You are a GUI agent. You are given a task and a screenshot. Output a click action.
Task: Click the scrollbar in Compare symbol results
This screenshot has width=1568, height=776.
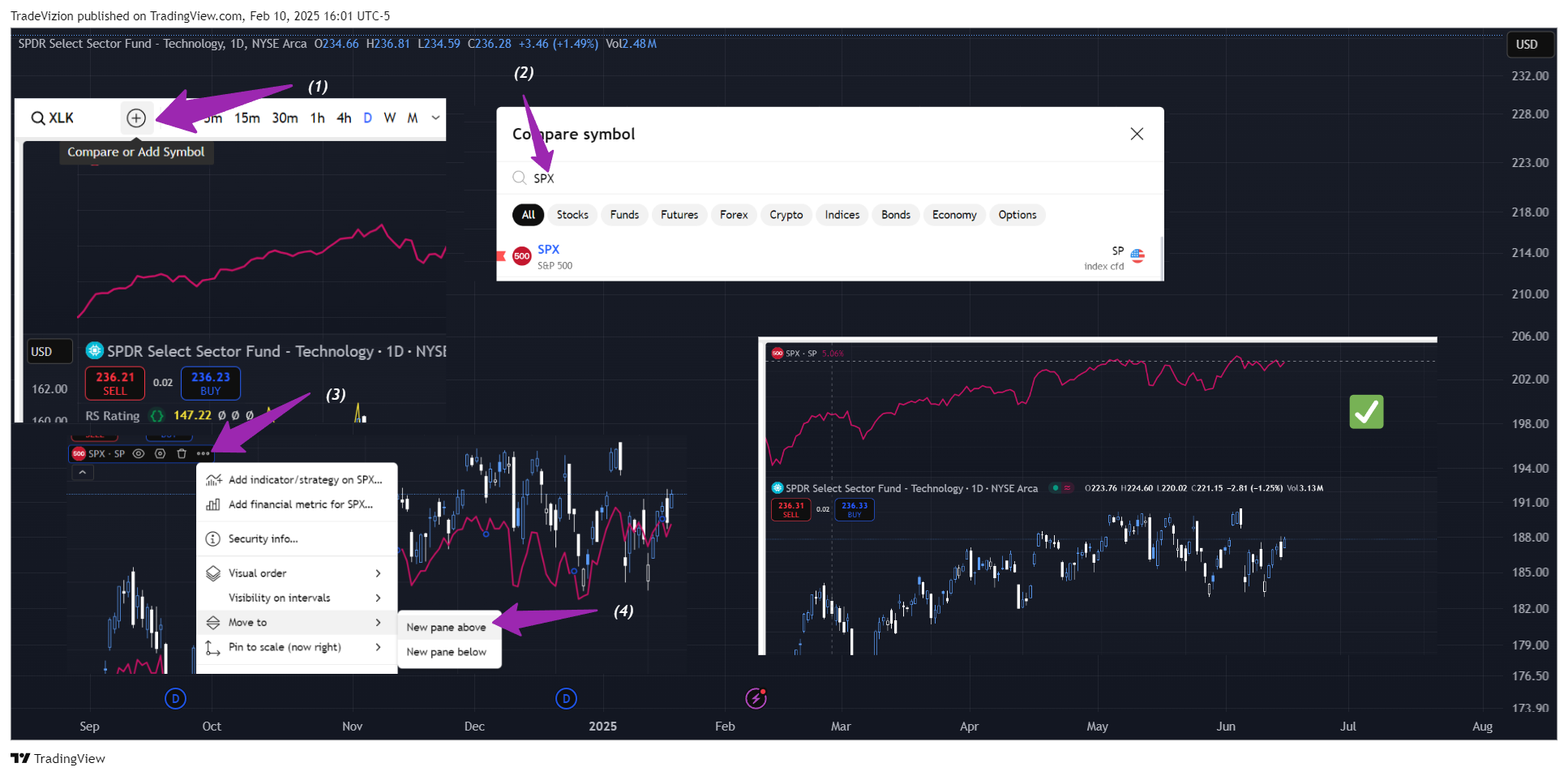point(1162,257)
